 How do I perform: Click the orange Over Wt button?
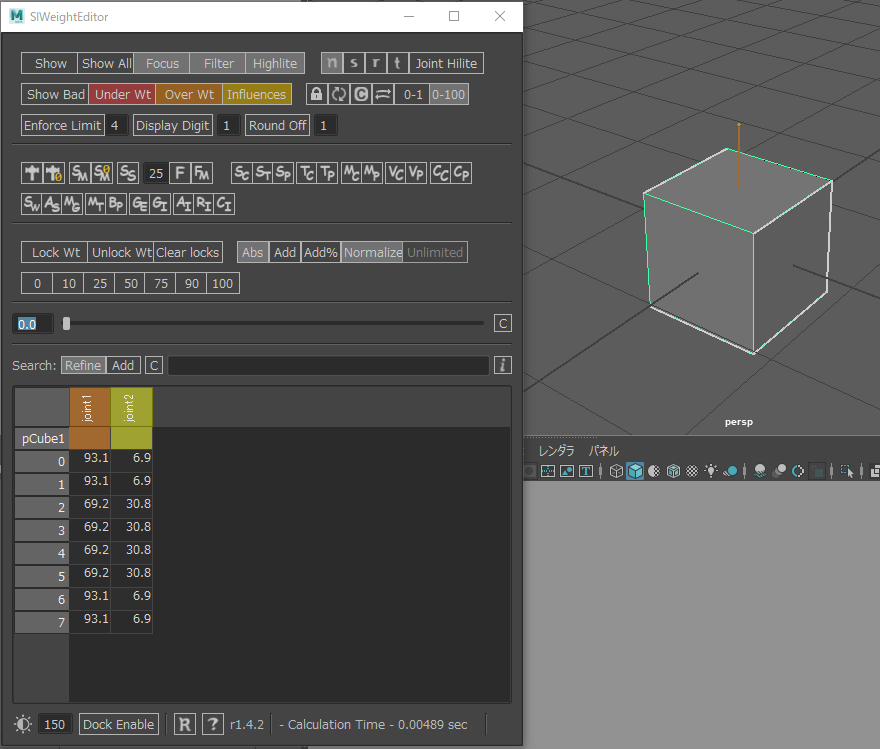tap(189, 94)
